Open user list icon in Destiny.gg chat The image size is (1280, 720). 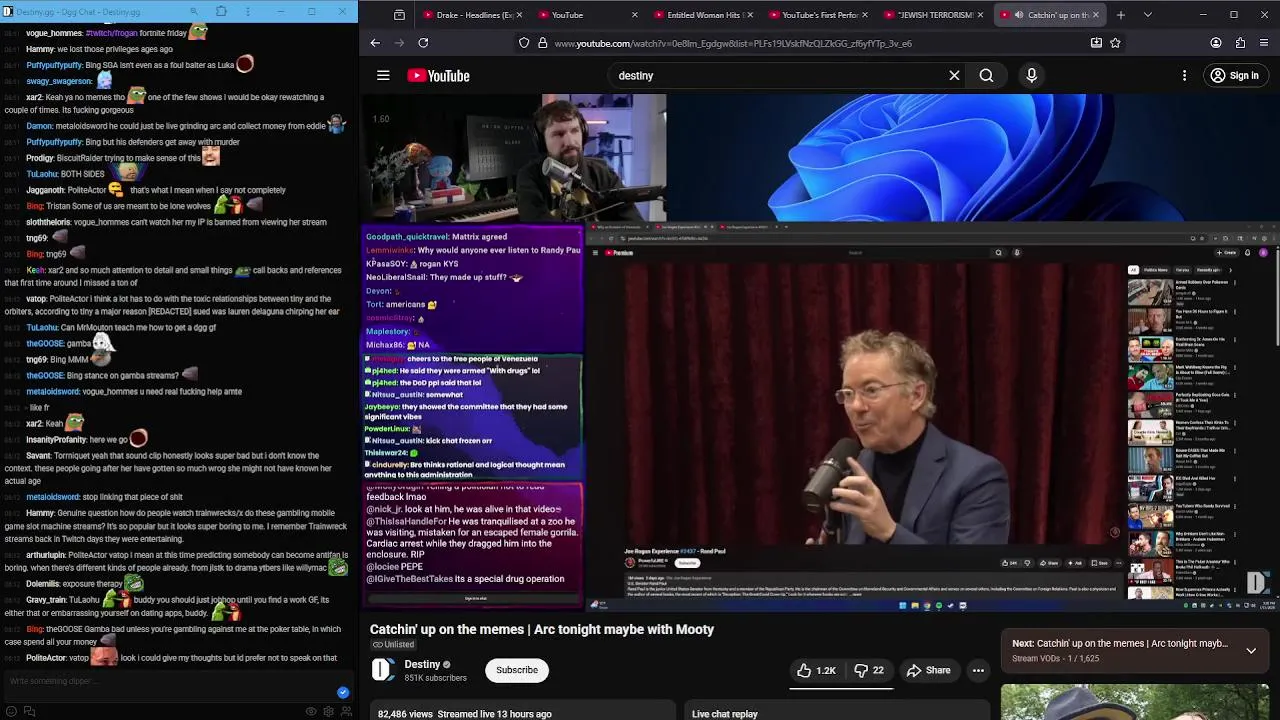coord(346,711)
